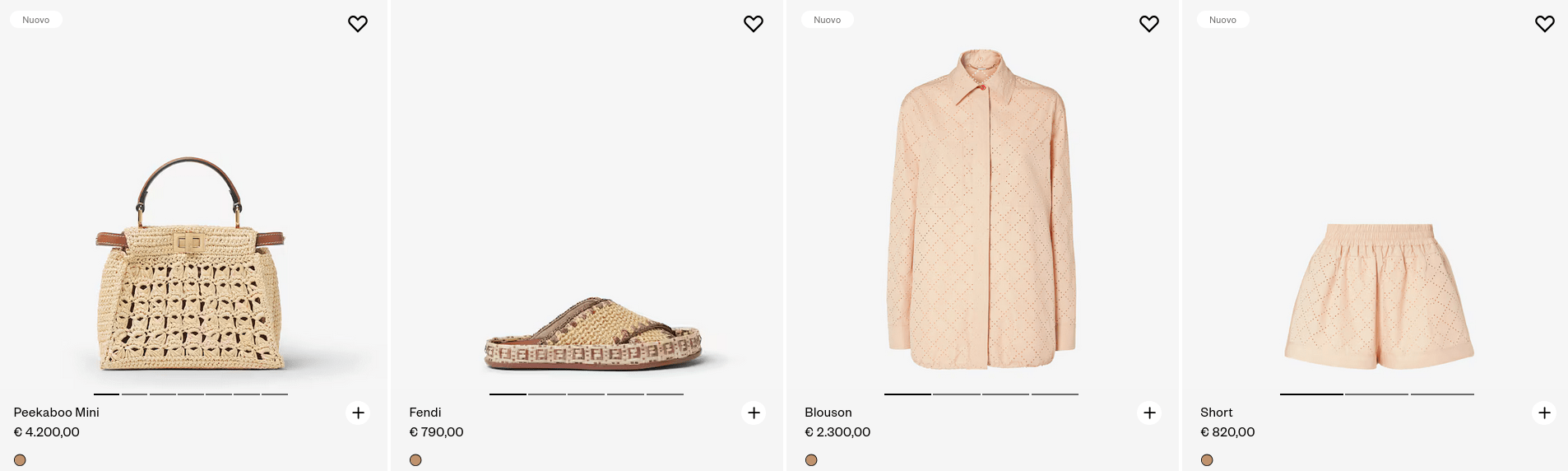Show second image of Blouson carousel
This screenshot has width=1568, height=471.
(x=957, y=394)
